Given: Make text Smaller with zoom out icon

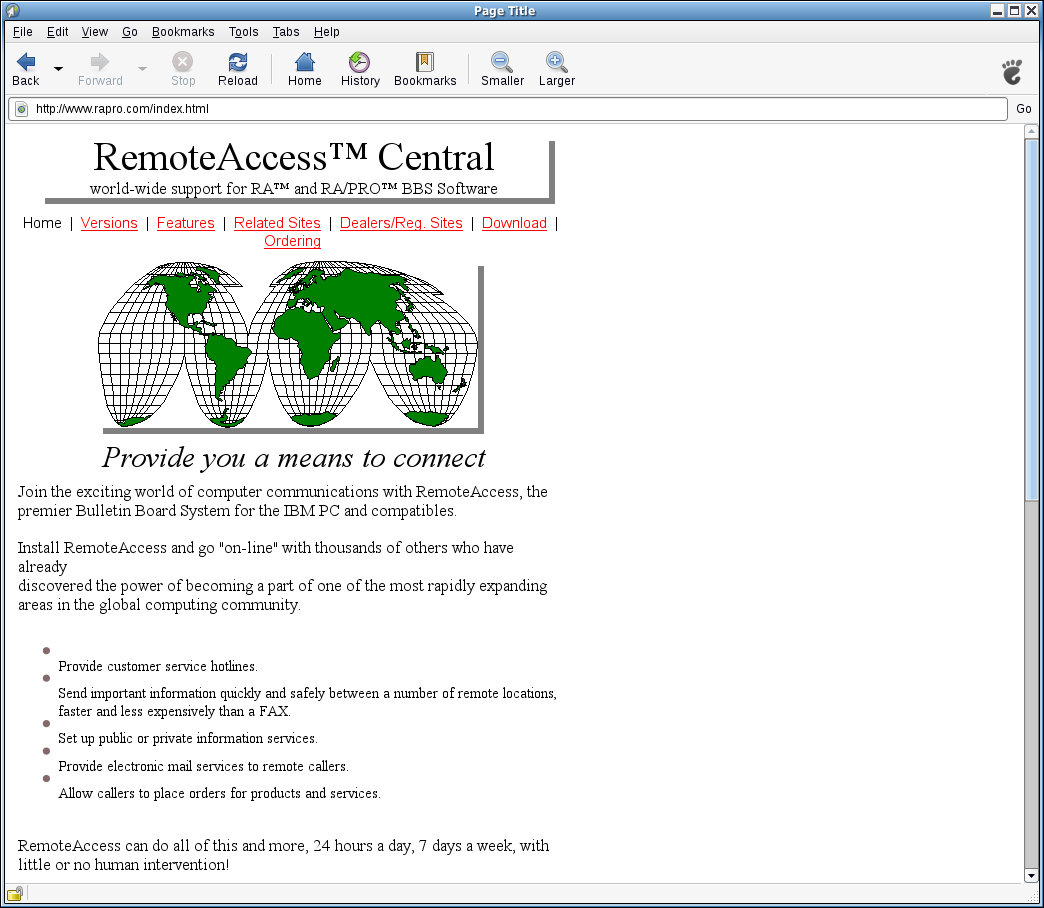Looking at the screenshot, I should [502, 62].
